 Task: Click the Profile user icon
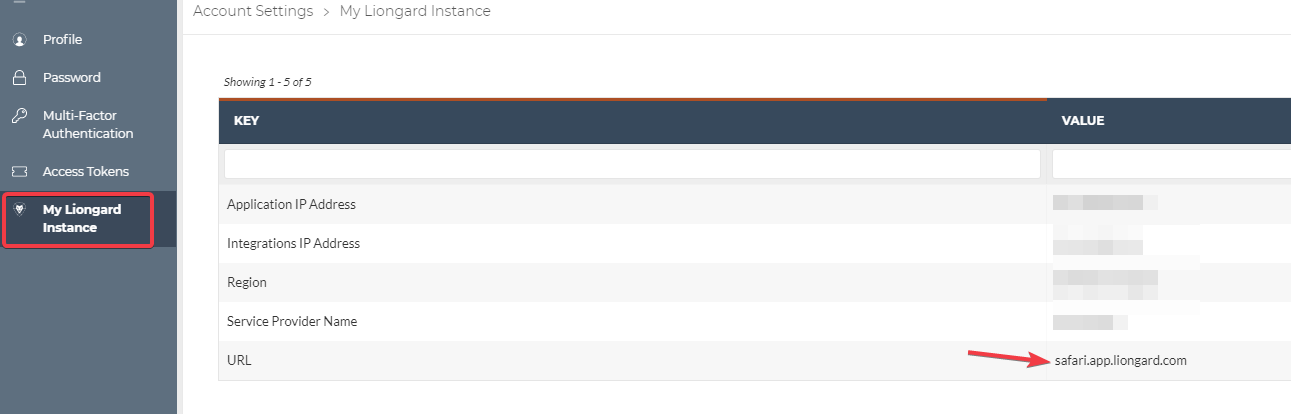(x=19, y=40)
